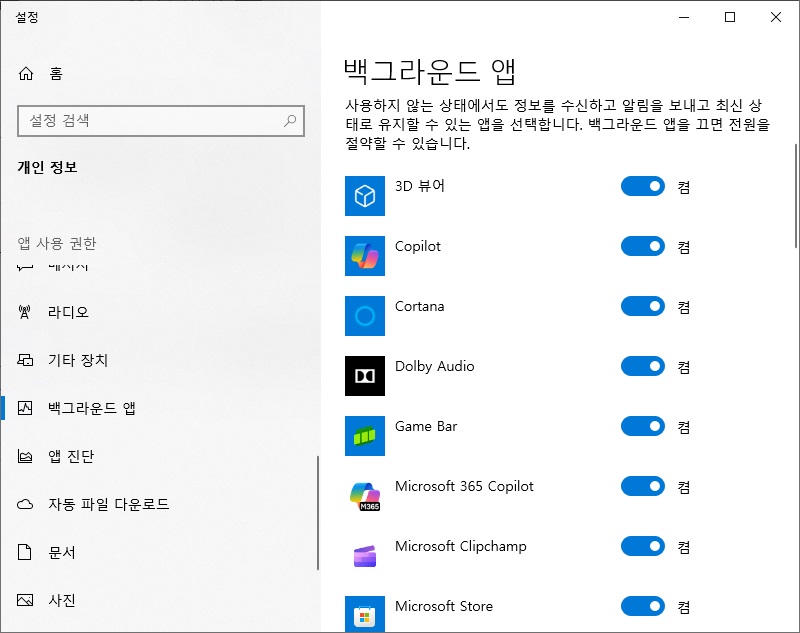
Task: Turn off Microsoft Clipchamp toggle
Action: pyautogui.click(x=643, y=546)
